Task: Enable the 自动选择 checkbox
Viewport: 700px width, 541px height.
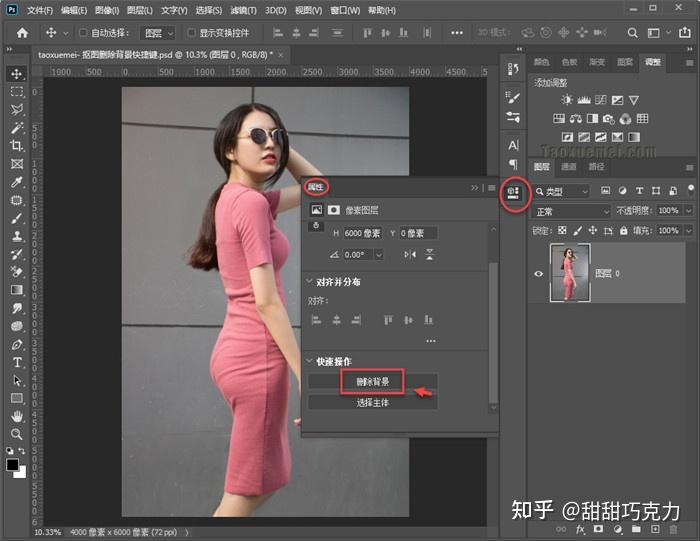Action: coord(83,33)
